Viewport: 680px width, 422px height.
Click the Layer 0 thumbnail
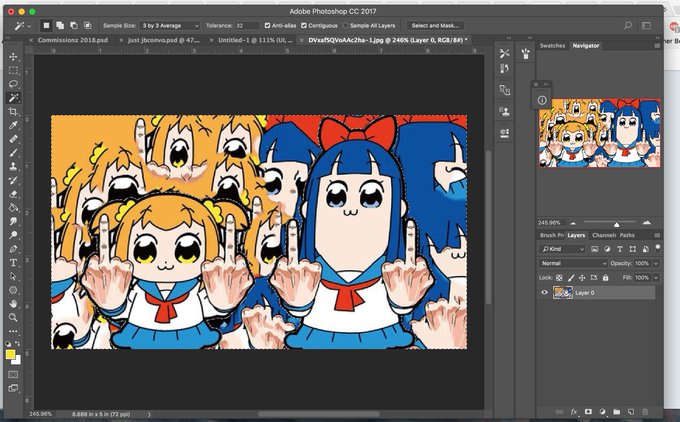click(x=562, y=293)
